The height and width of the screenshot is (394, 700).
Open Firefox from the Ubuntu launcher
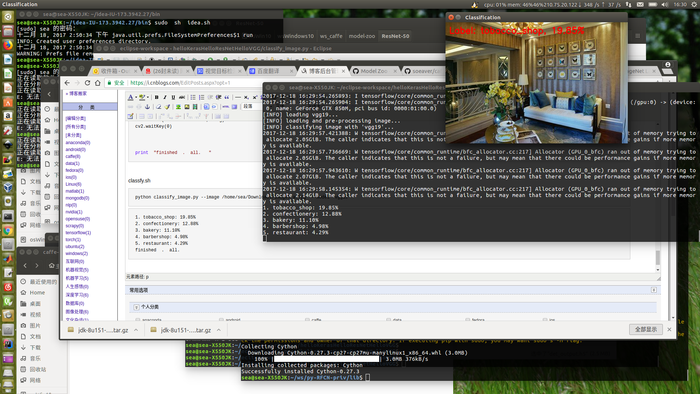click(x=8, y=45)
